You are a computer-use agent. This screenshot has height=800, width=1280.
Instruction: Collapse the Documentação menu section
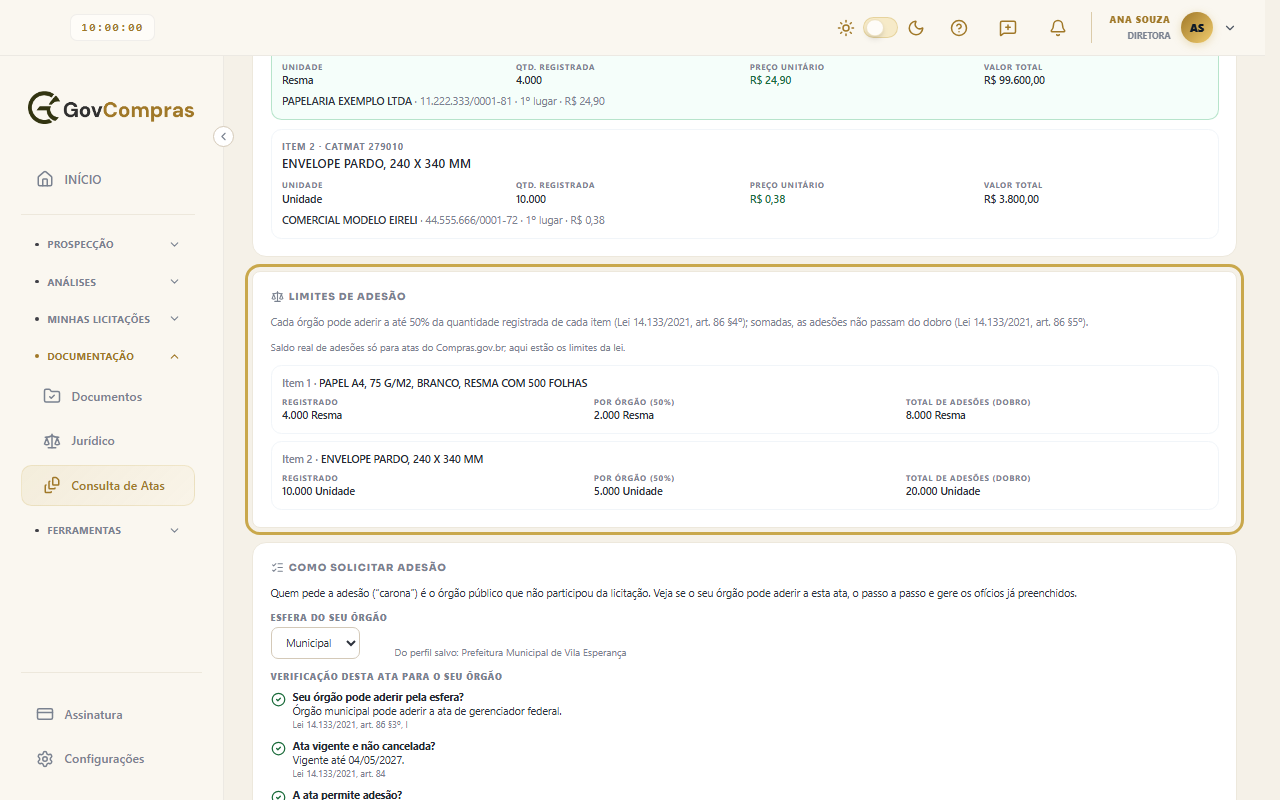click(108, 356)
